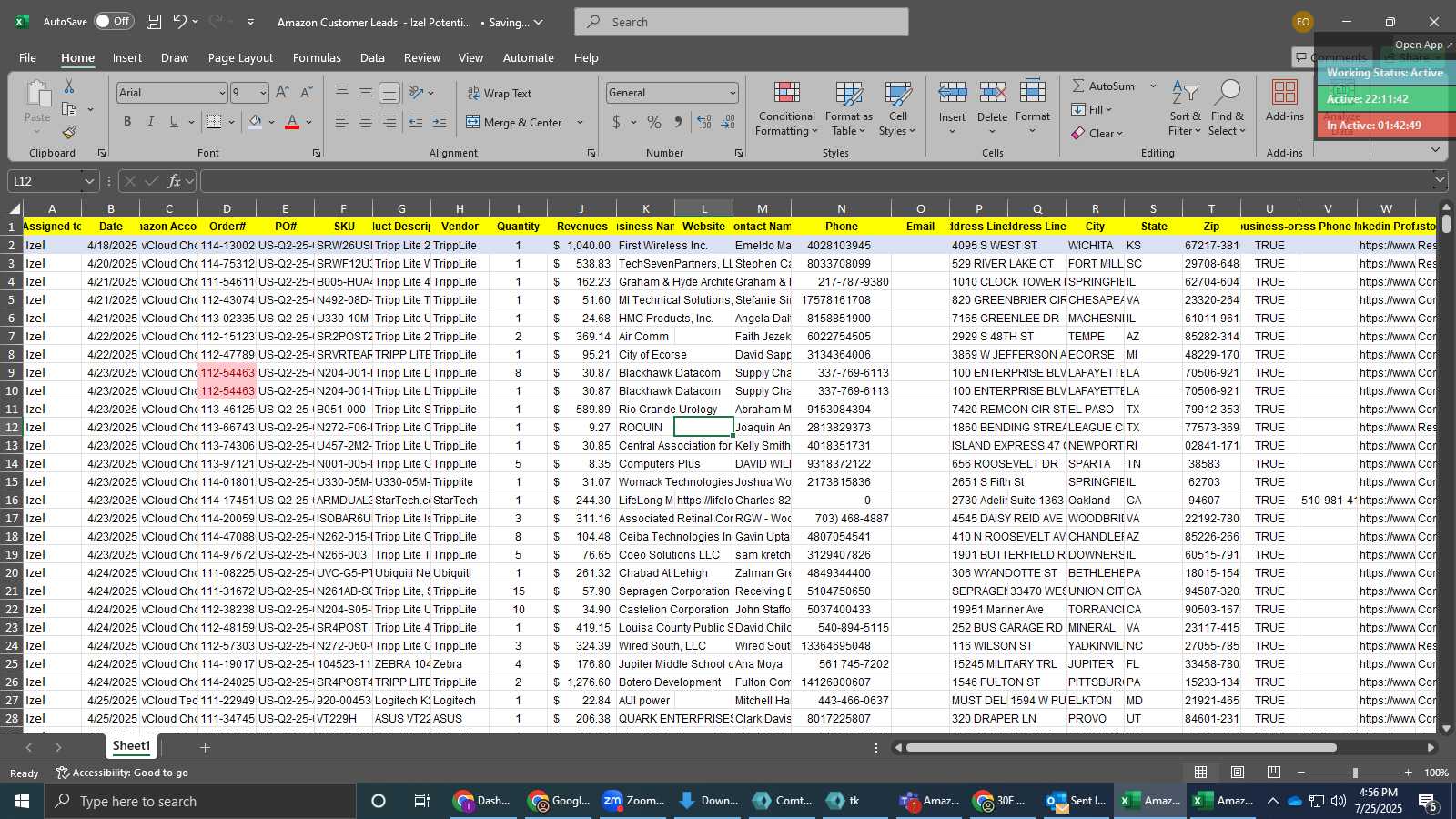Click Merge & Center button
Viewport: 1456px width, 819px height.
tap(514, 122)
